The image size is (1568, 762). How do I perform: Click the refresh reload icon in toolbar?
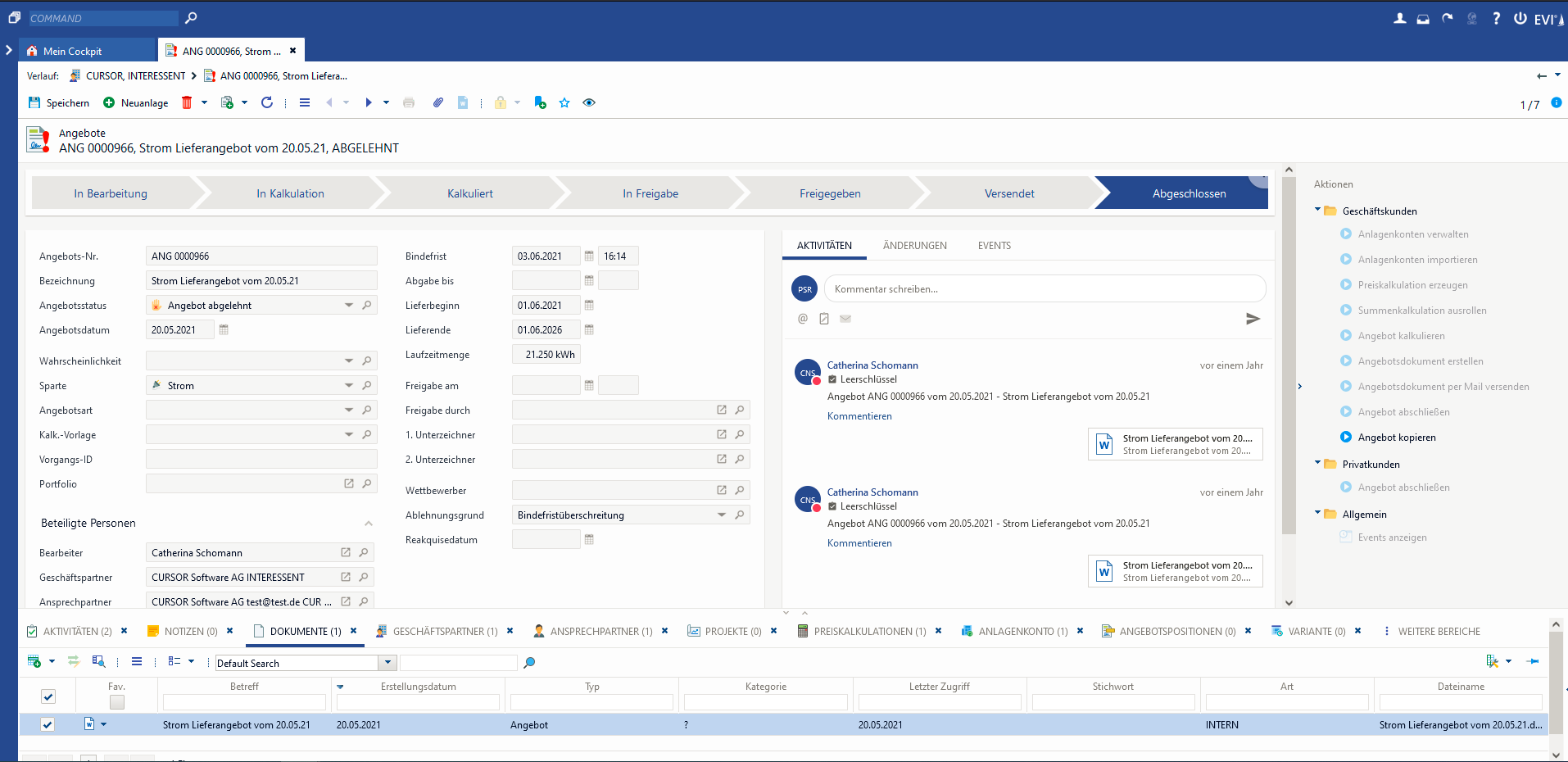[267, 103]
